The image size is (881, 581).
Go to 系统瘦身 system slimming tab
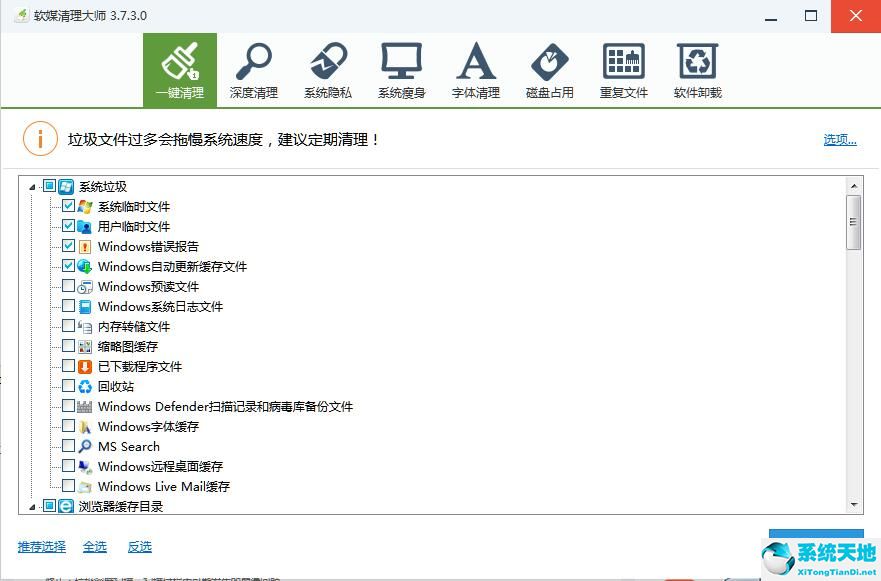click(x=401, y=70)
